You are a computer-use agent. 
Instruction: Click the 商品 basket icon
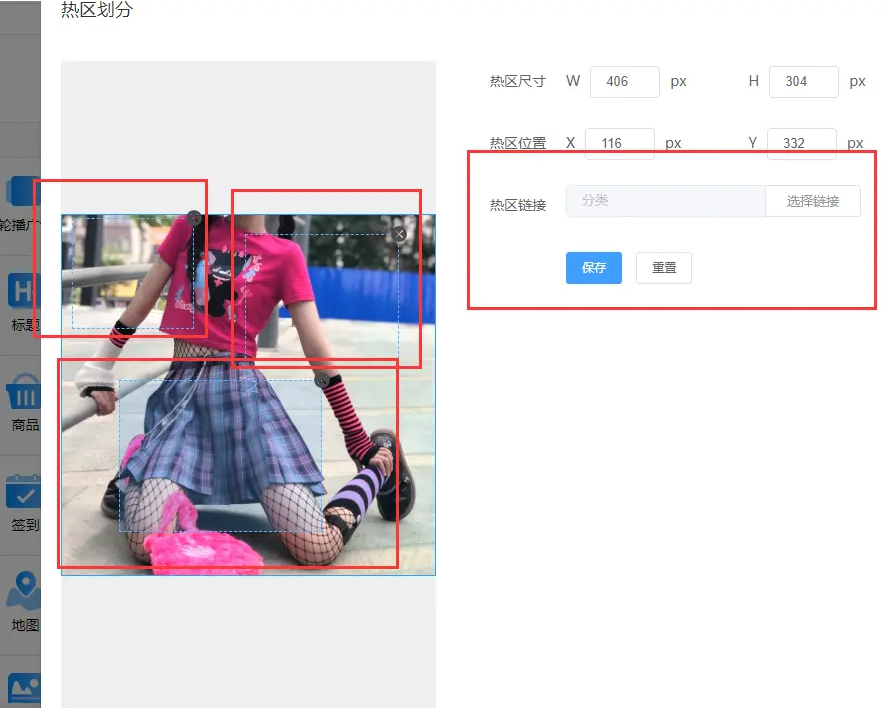pyautogui.click(x=24, y=393)
